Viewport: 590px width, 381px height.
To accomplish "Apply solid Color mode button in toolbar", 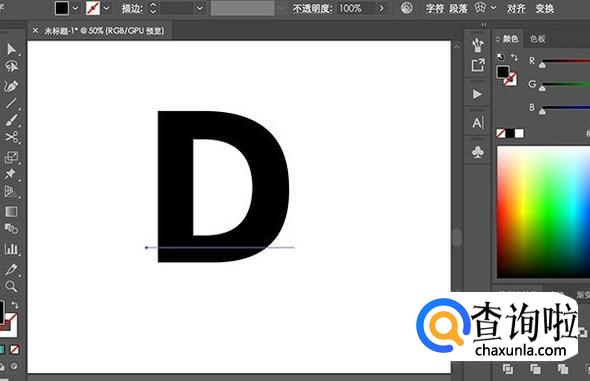I will coord(2,350).
